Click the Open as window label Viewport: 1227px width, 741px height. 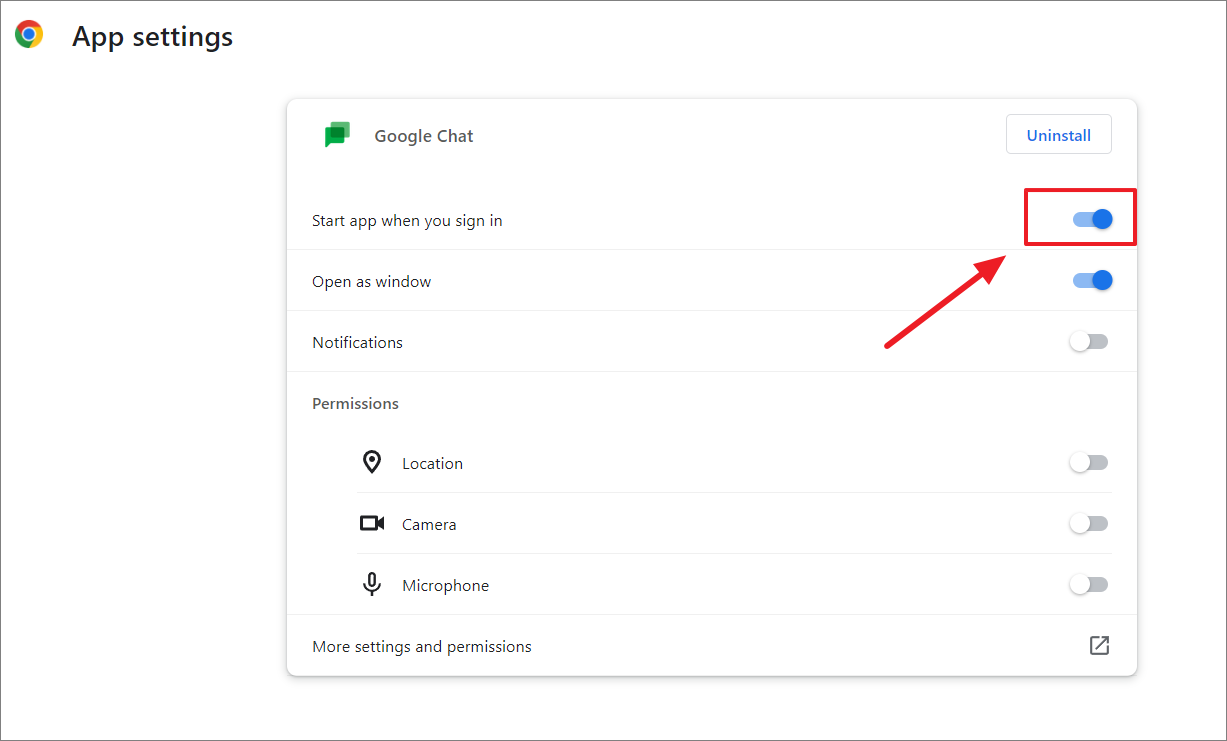point(371,281)
